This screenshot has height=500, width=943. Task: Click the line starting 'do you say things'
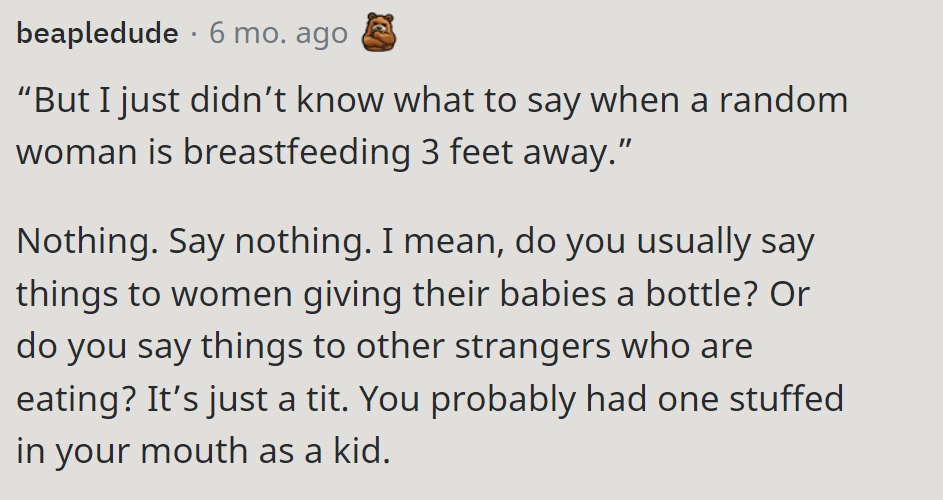pyautogui.click(x=384, y=347)
